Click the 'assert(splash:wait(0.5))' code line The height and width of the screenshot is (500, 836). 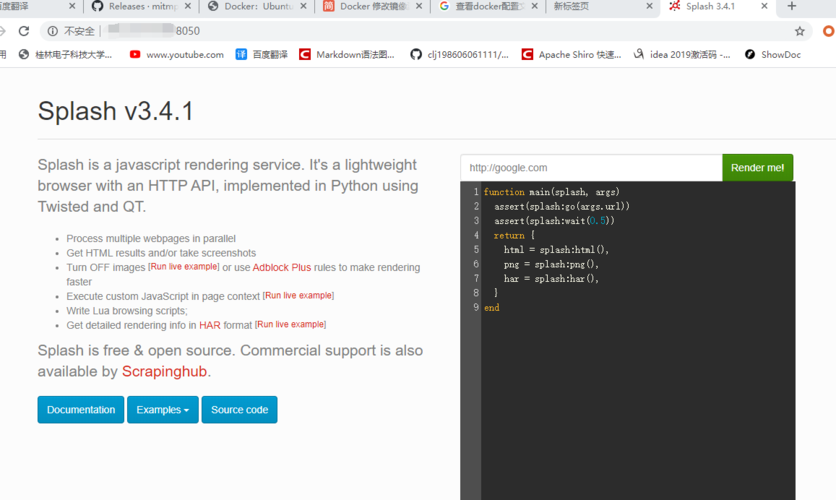[554, 221]
